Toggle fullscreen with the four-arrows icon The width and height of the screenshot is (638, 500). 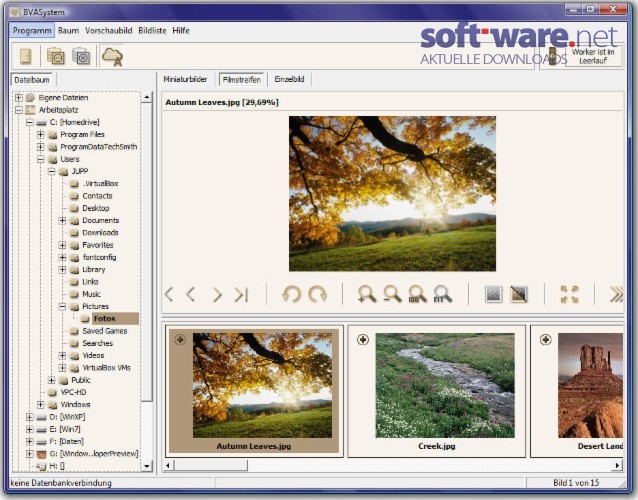[x=569, y=294]
